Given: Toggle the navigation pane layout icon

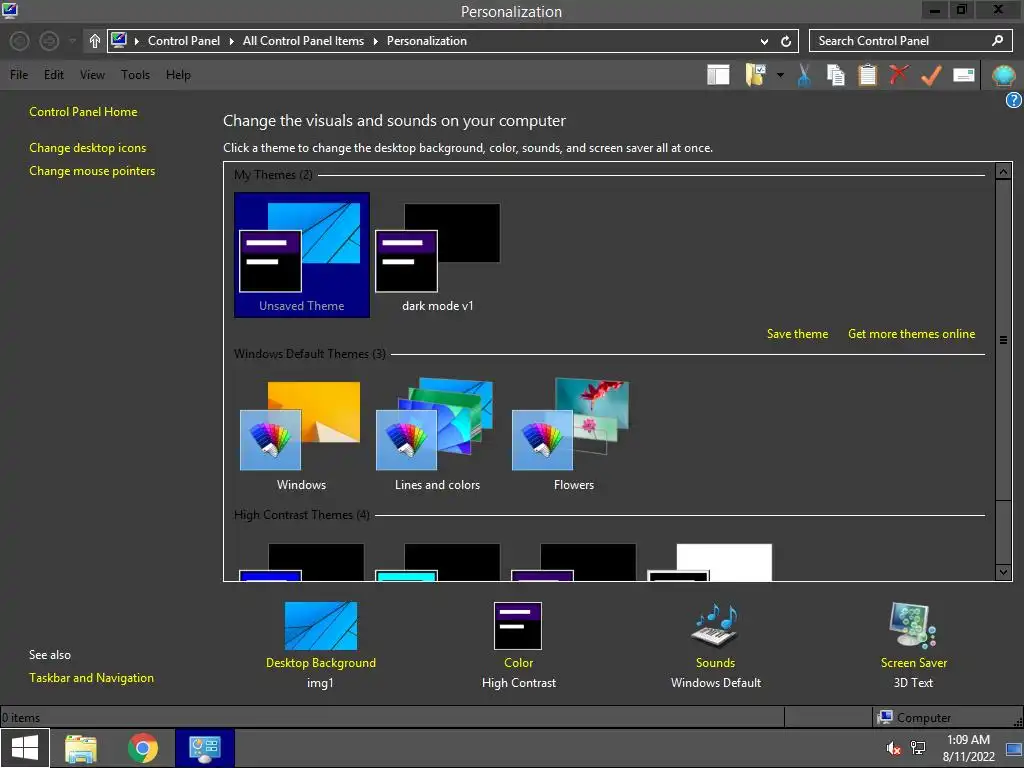Looking at the screenshot, I should coord(718,75).
